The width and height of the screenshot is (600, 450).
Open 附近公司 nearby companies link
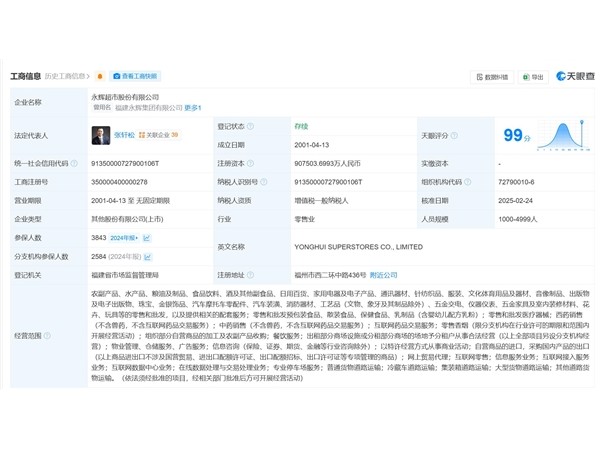383,275
